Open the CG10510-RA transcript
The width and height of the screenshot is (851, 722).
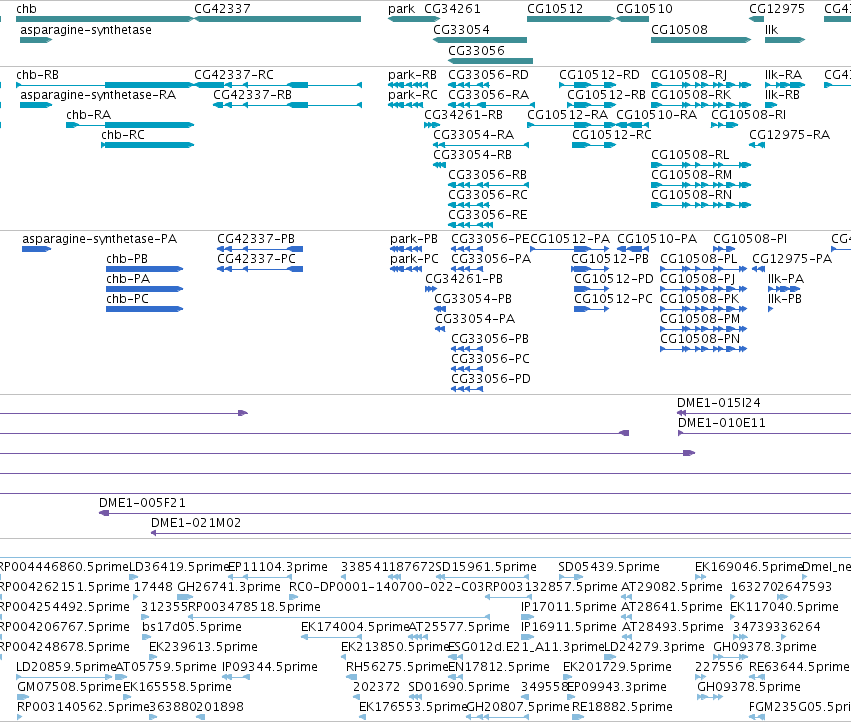(x=632, y=125)
